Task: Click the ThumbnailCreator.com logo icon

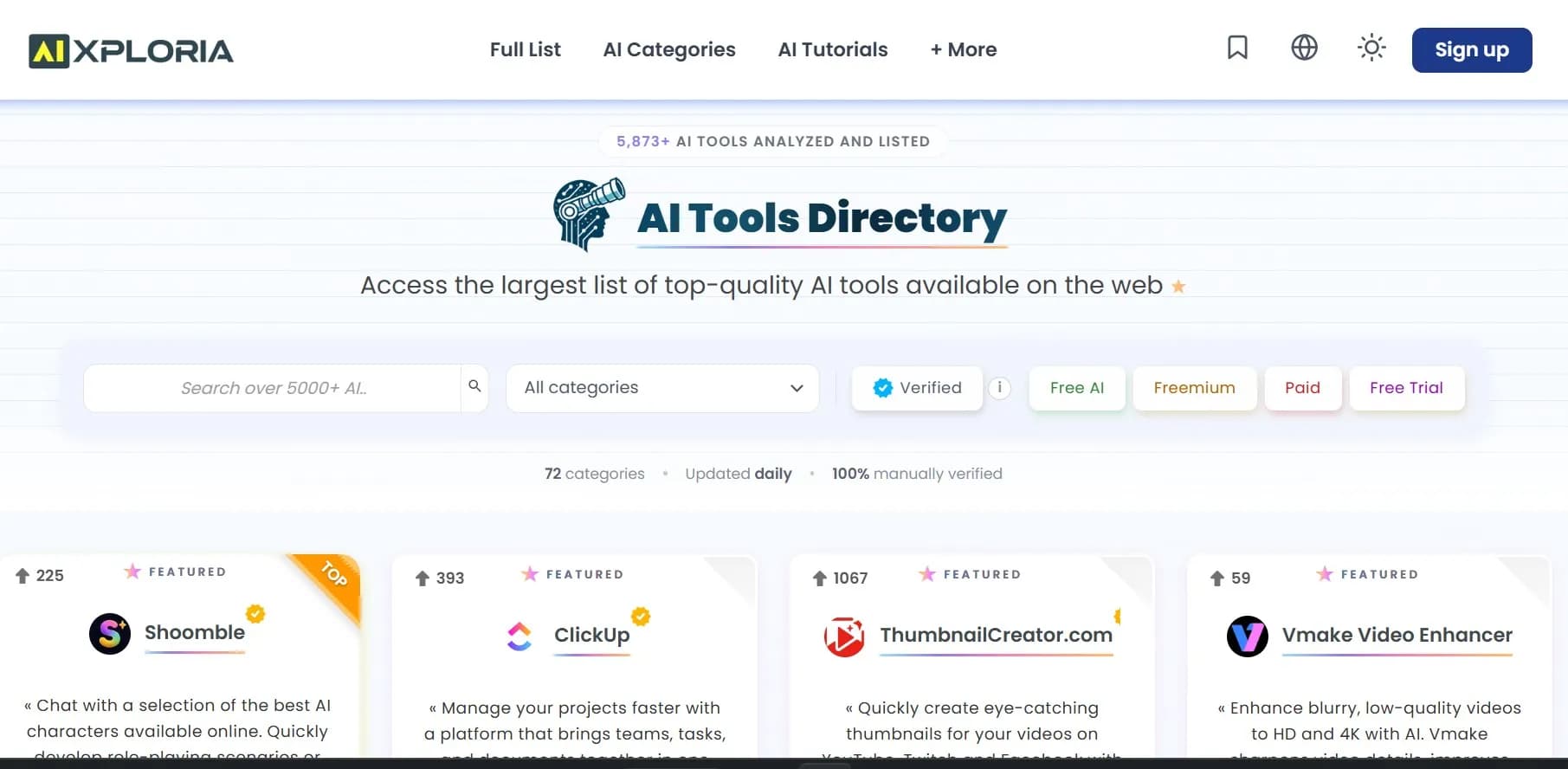Action: 844,637
